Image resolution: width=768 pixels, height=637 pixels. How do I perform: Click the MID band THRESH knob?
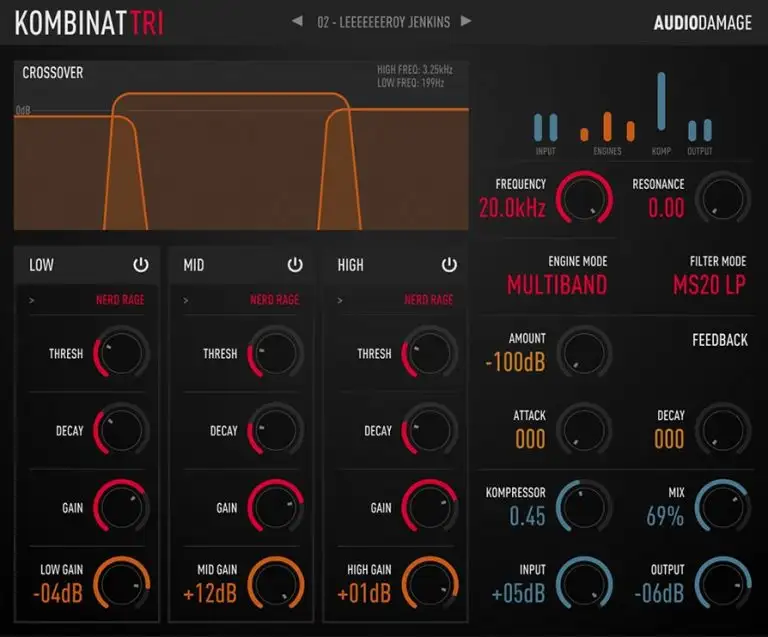tap(275, 353)
